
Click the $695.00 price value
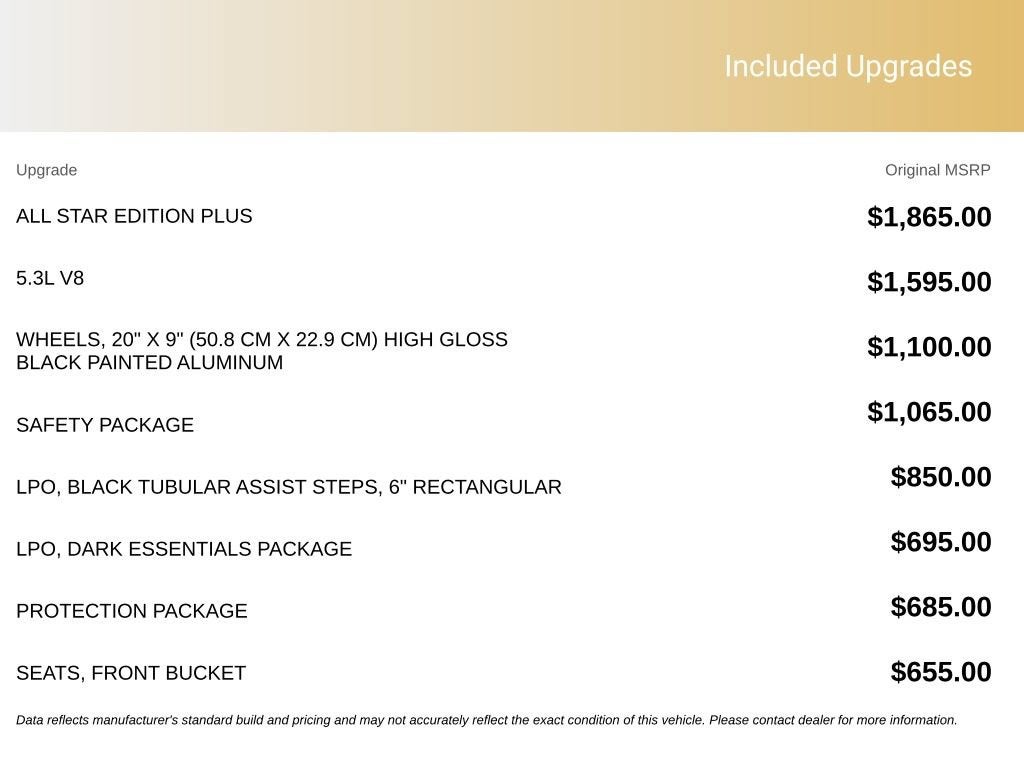(940, 541)
